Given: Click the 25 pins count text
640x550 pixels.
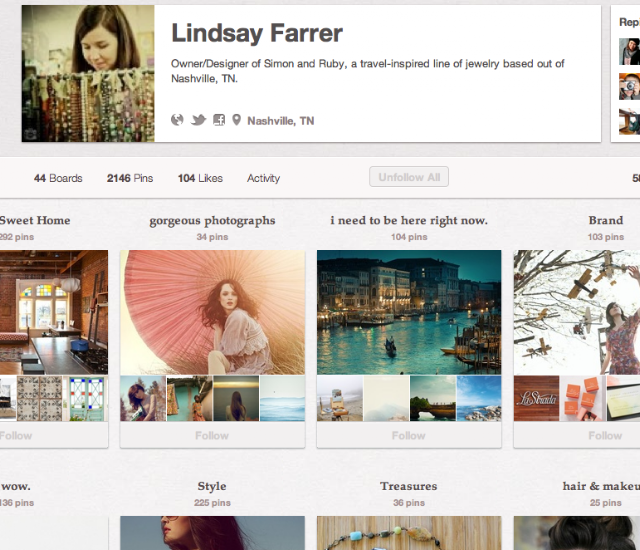Looking at the screenshot, I should tap(606, 503).
